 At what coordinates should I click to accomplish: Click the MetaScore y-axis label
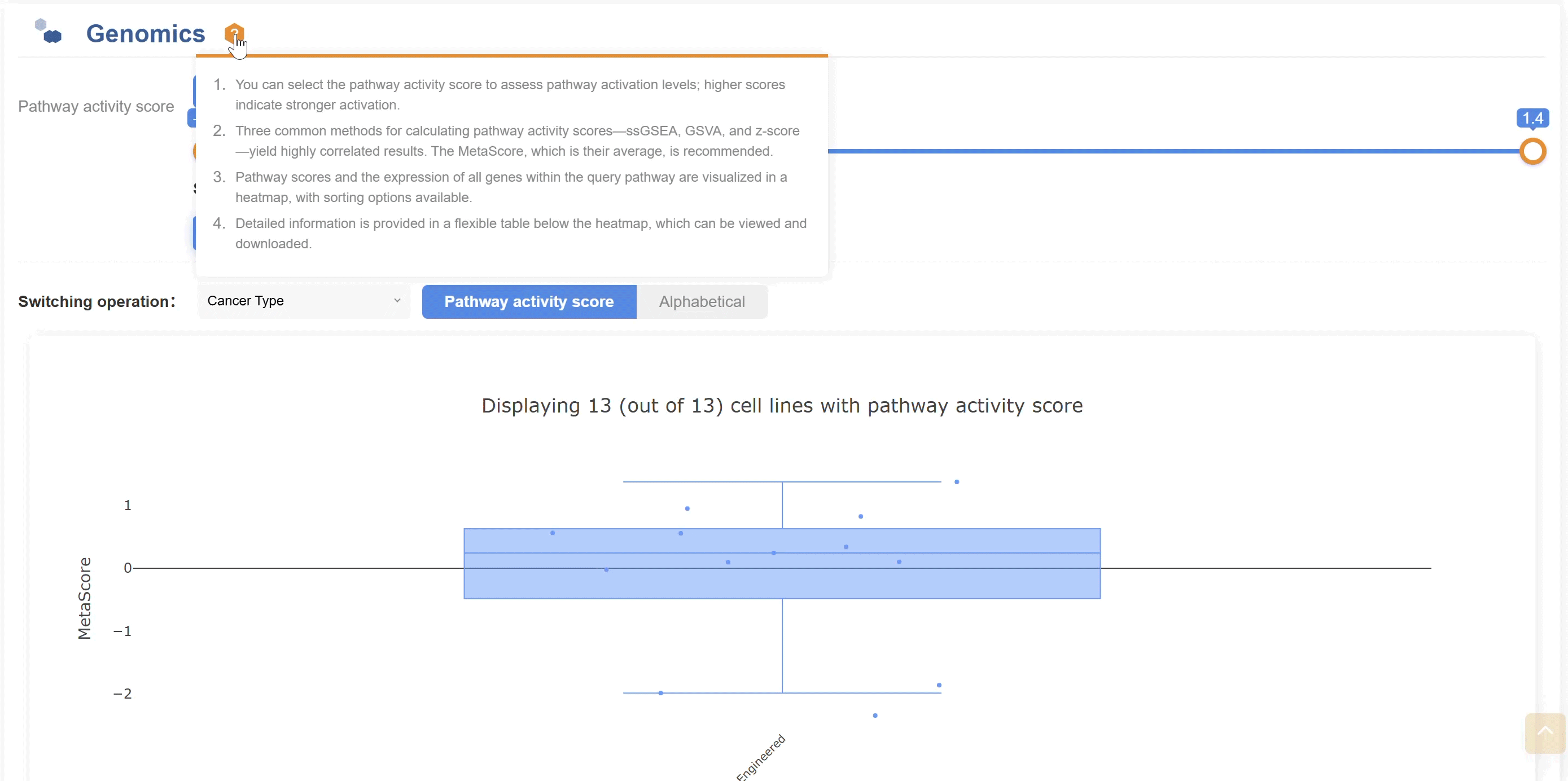85,598
